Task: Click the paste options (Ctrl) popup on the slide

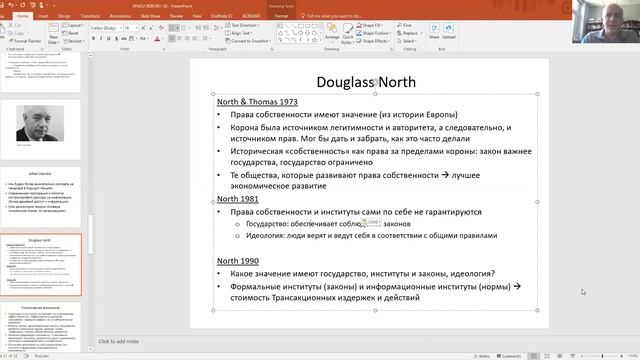Action: [371, 222]
